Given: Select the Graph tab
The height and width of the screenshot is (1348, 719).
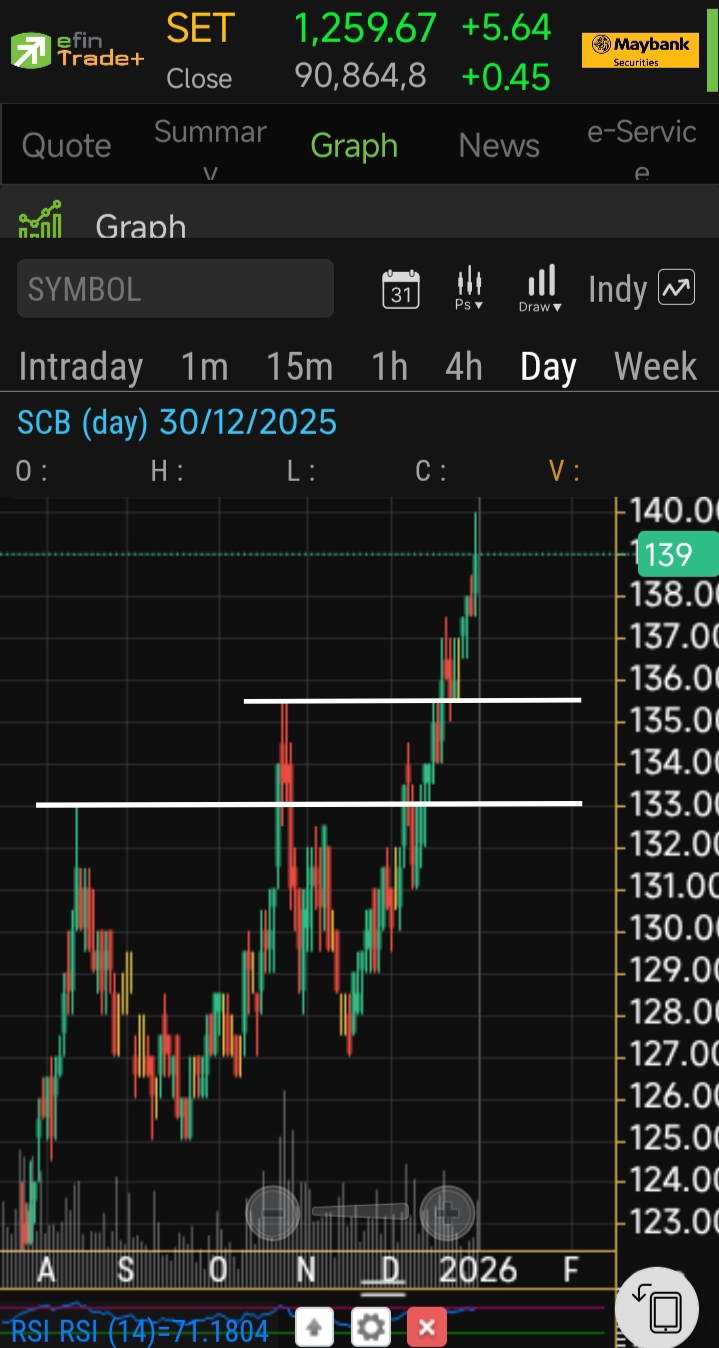Looking at the screenshot, I should pos(354,146).
